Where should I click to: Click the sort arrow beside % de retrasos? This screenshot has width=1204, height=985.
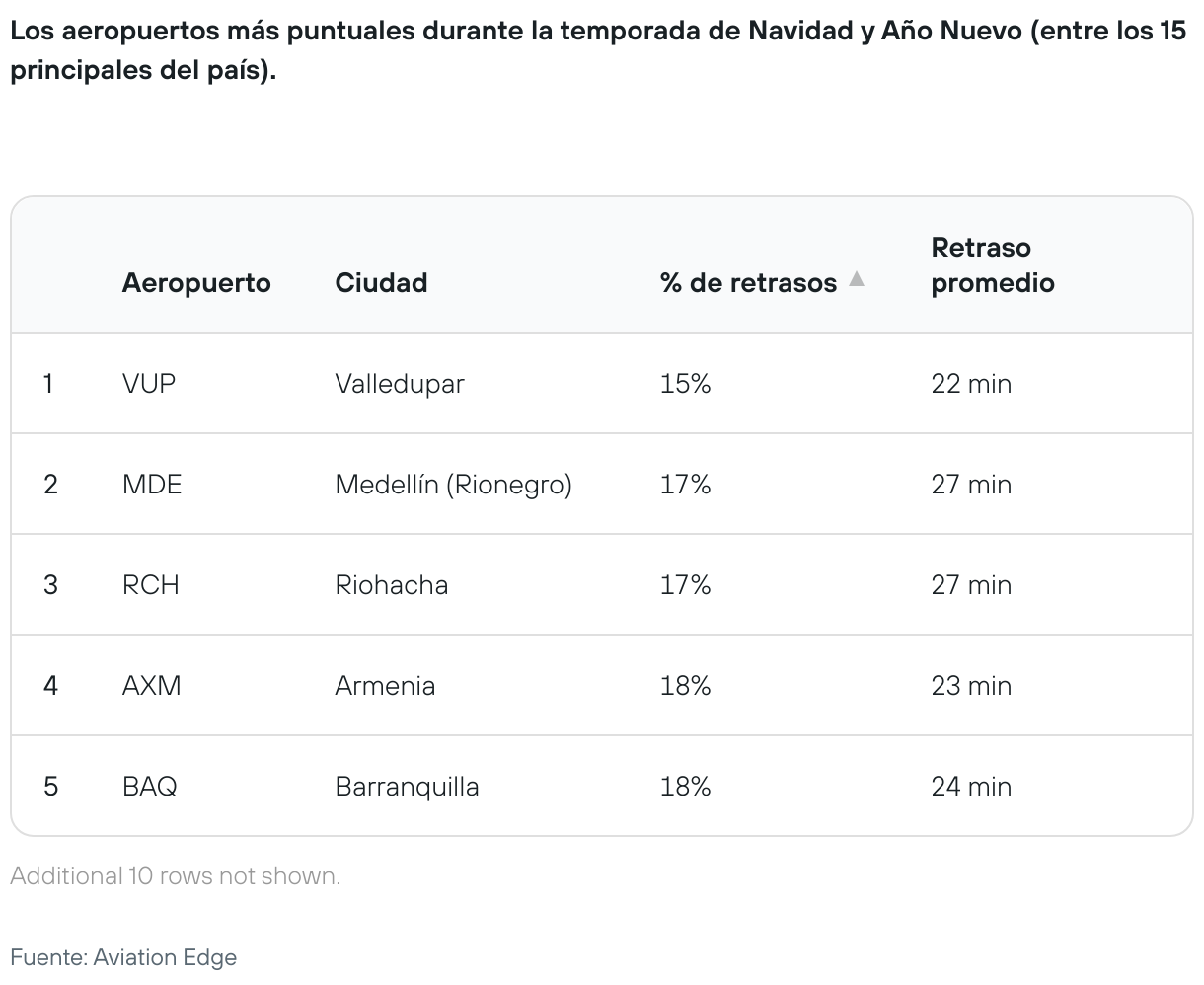click(857, 279)
